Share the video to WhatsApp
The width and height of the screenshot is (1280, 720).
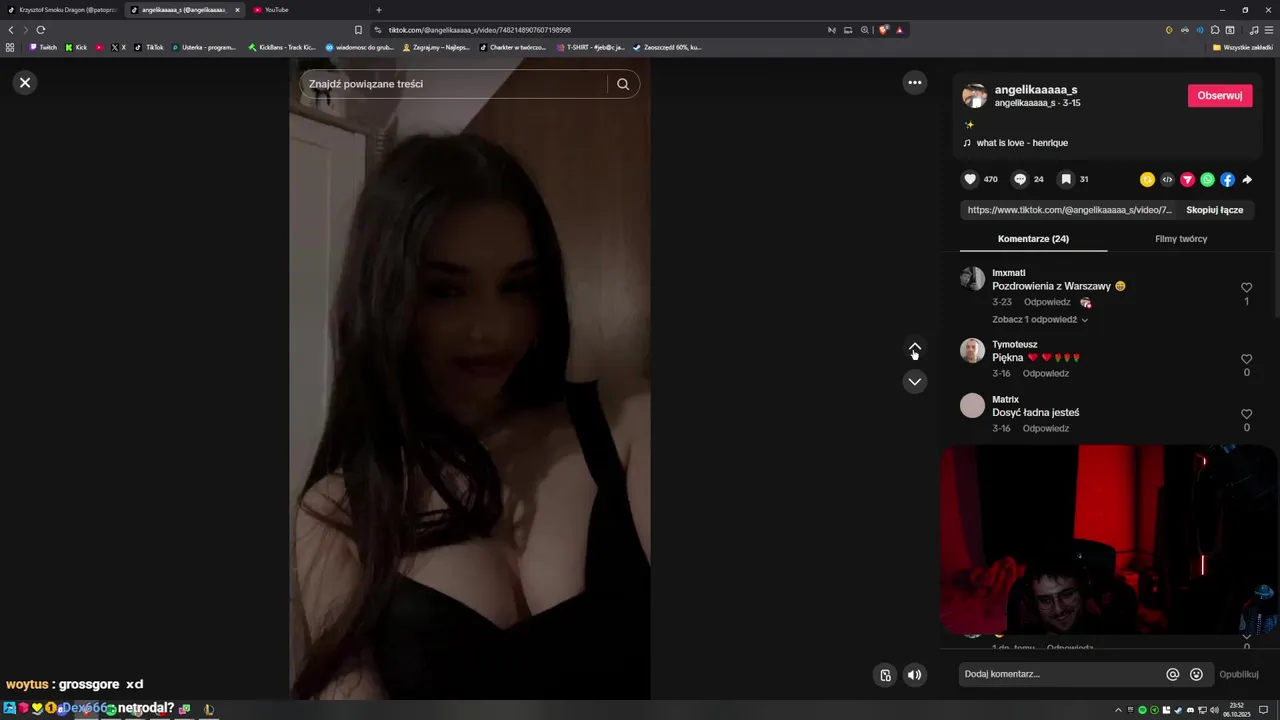1207,180
